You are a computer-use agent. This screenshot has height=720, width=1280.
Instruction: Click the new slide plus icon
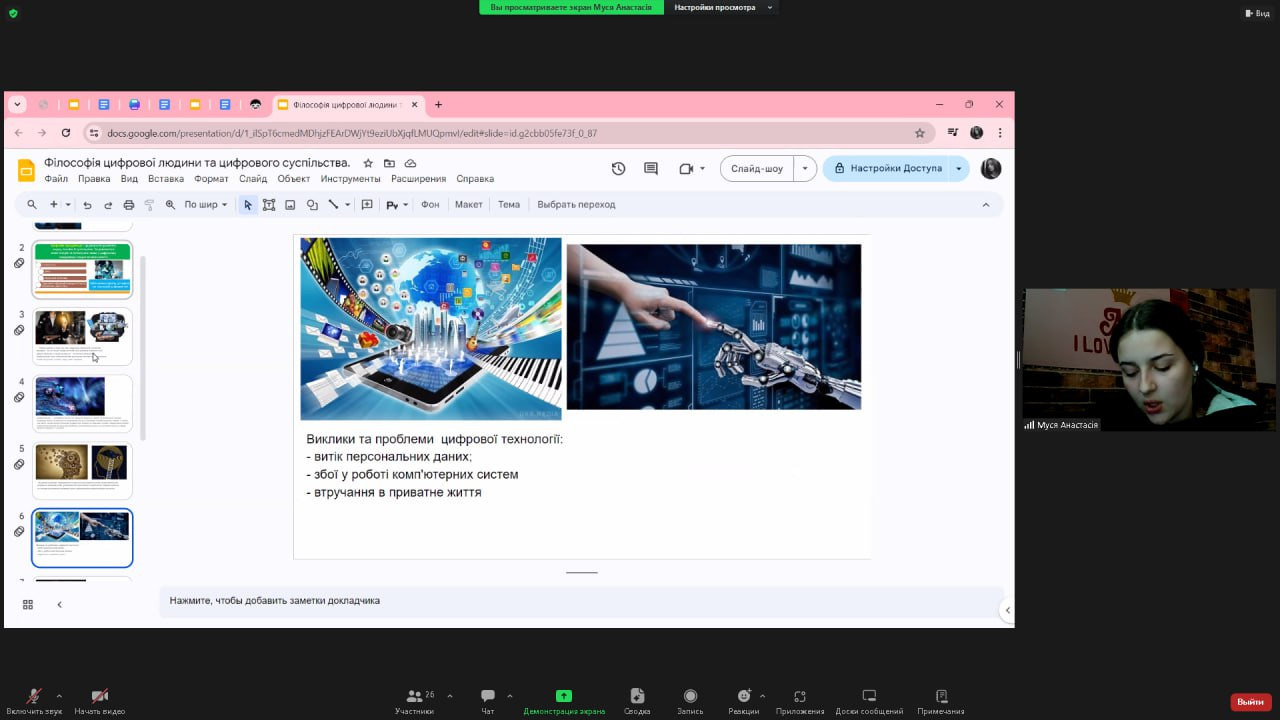(54, 205)
